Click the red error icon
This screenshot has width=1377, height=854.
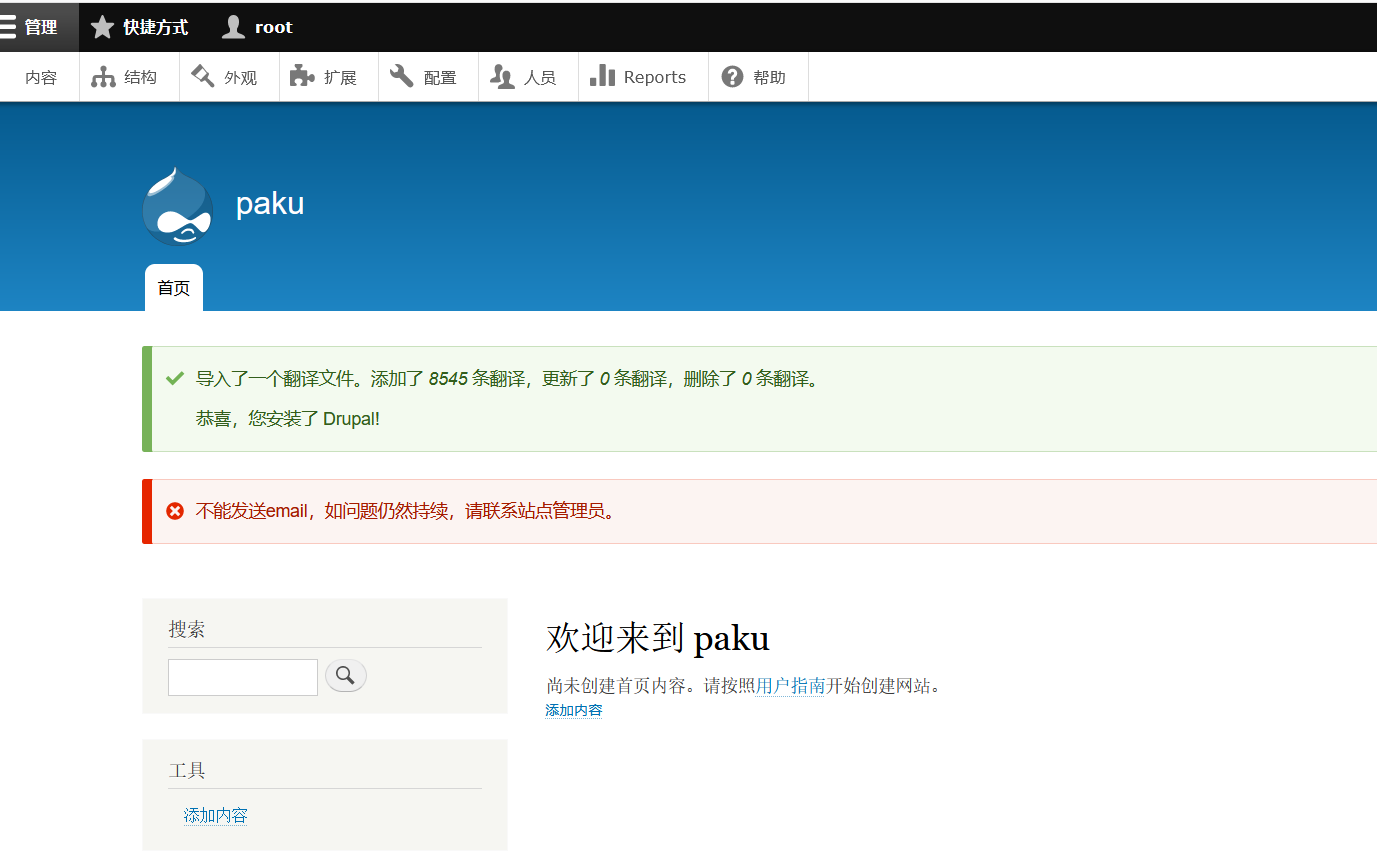click(x=175, y=511)
